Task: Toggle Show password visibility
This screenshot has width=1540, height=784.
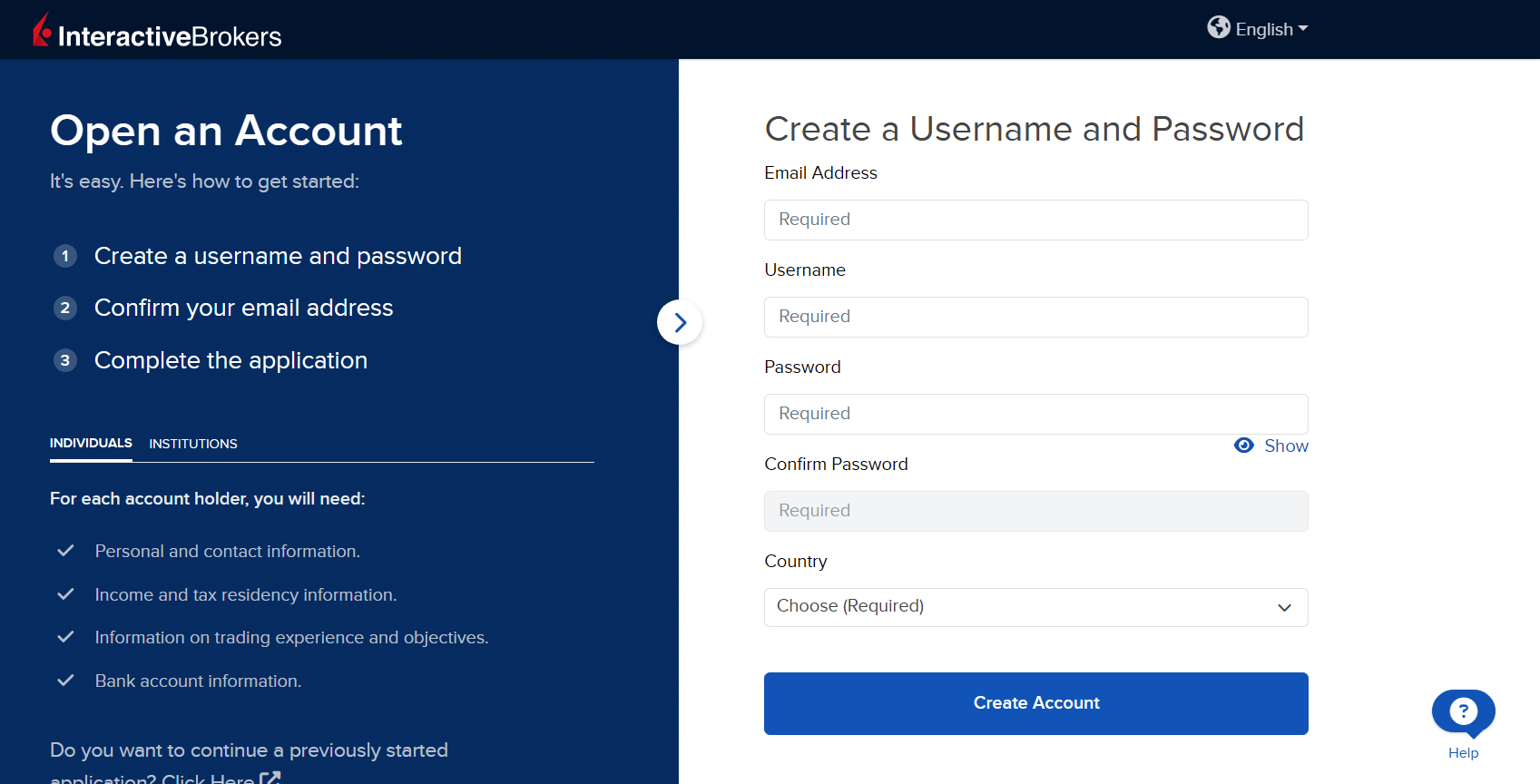Action: (1271, 446)
